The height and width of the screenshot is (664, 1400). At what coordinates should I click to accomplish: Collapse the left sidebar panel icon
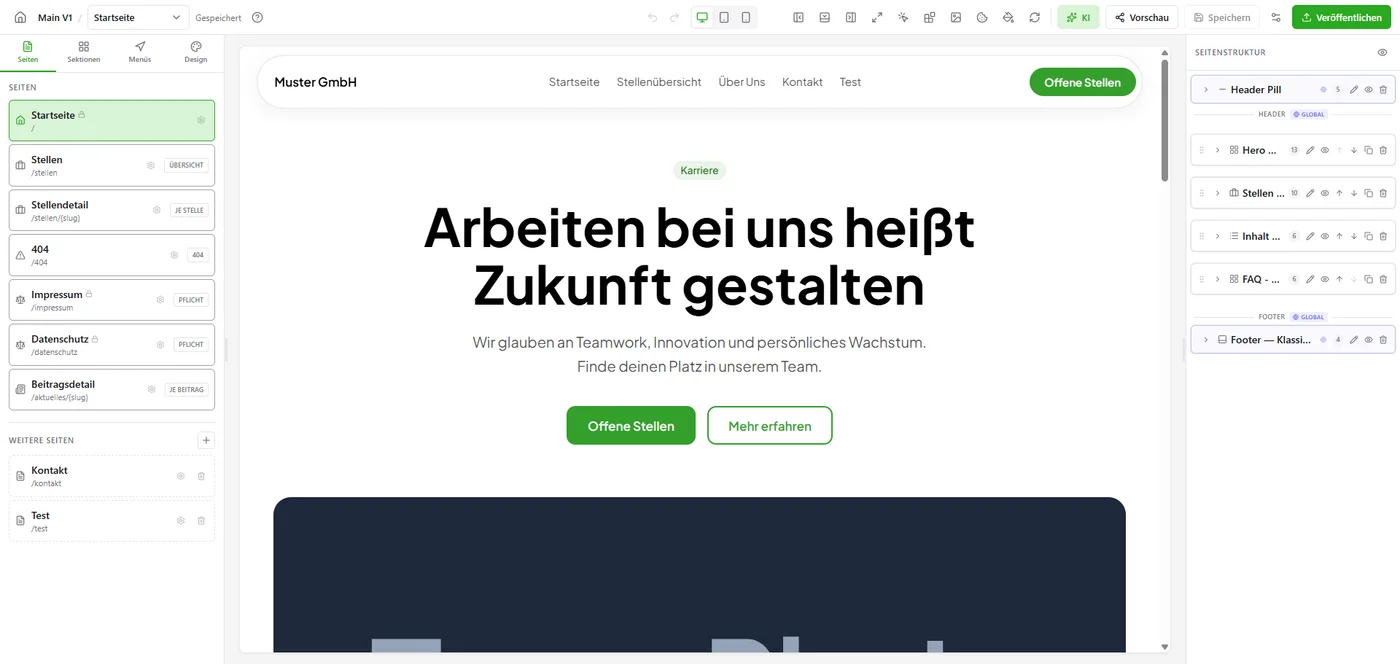798,17
